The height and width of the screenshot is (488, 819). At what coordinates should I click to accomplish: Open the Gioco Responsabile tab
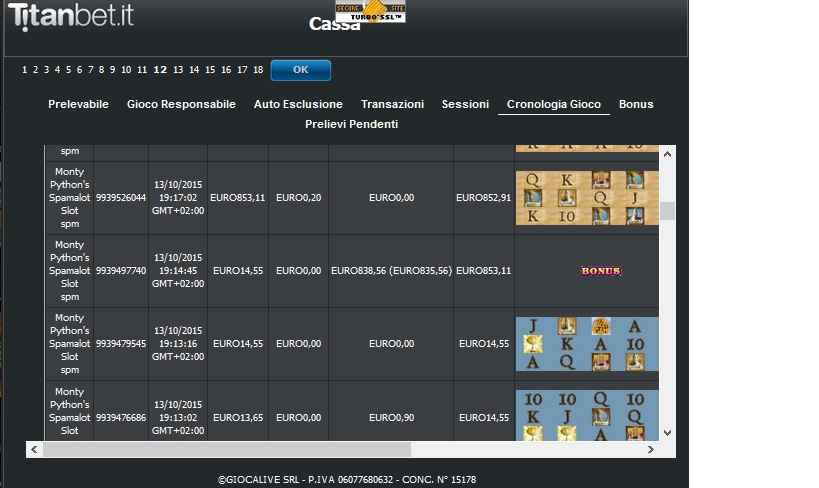[181, 104]
